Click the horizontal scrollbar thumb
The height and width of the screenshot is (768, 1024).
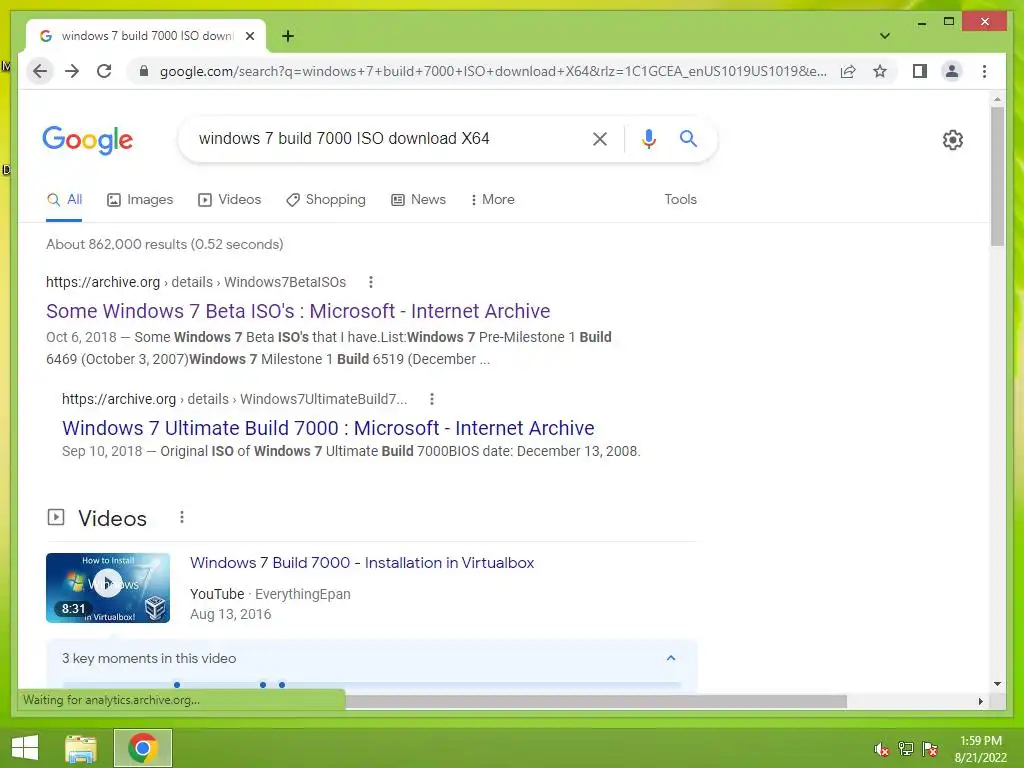596,701
